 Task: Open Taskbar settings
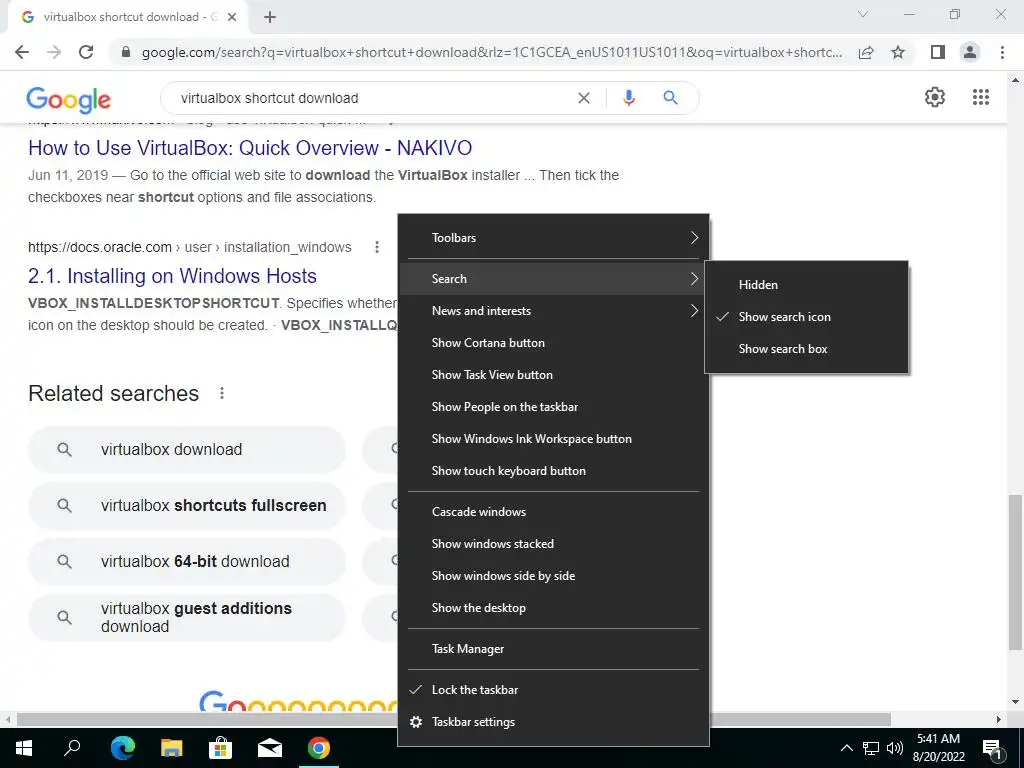tap(553, 722)
